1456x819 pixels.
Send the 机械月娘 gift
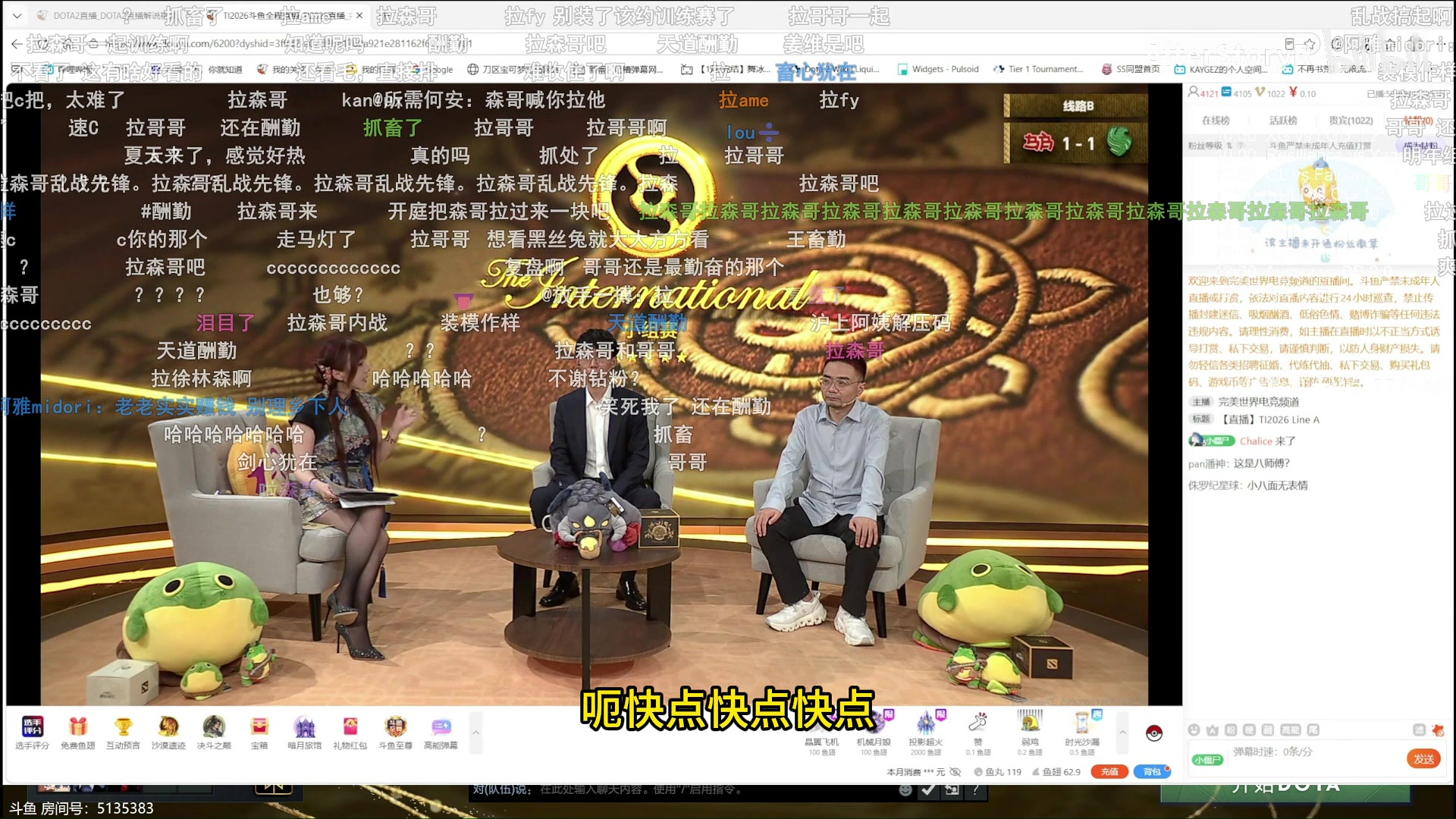[x=874, y=734]
